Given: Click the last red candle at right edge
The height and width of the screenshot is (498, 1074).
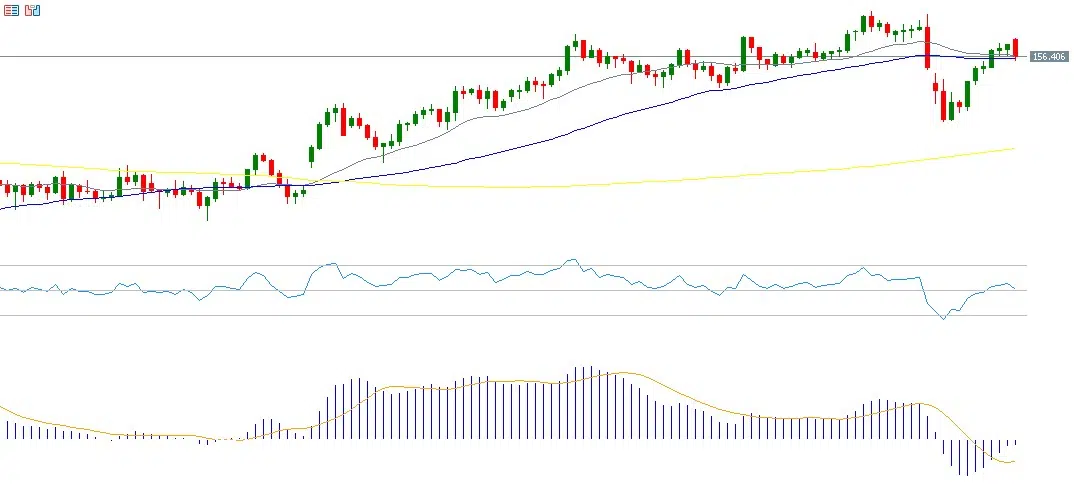Looking at the screenshot, I should point(1015,47).
